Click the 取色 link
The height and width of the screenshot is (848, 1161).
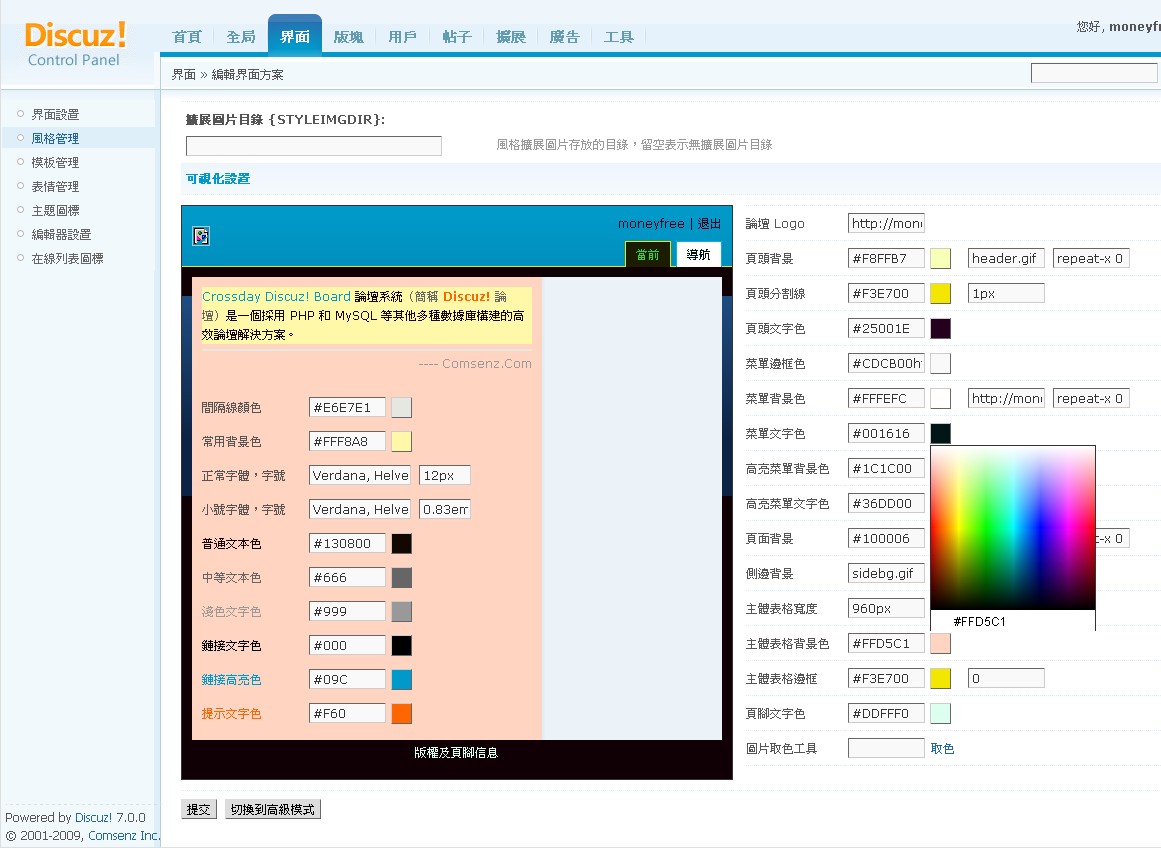942,748
